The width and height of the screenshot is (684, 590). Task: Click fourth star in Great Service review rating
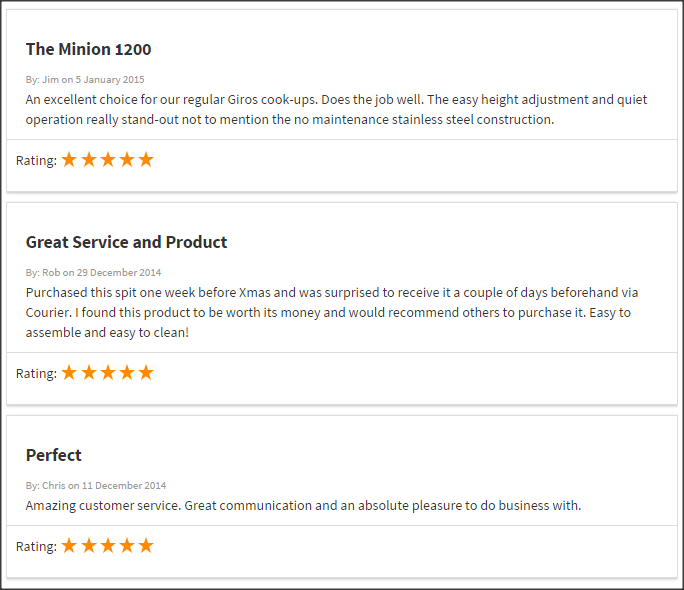[x=127, y=373]
